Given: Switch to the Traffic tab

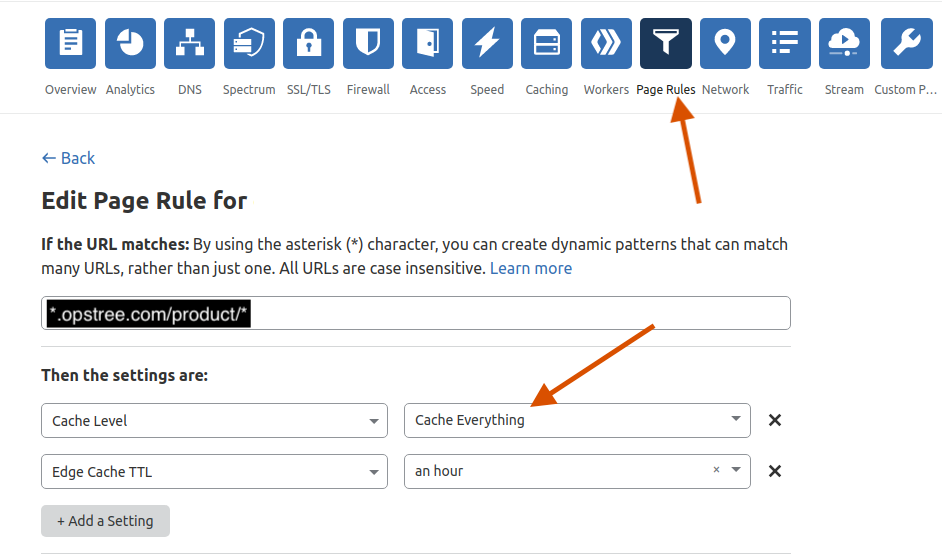Looking at the screenshot, I should click(785, 60).
